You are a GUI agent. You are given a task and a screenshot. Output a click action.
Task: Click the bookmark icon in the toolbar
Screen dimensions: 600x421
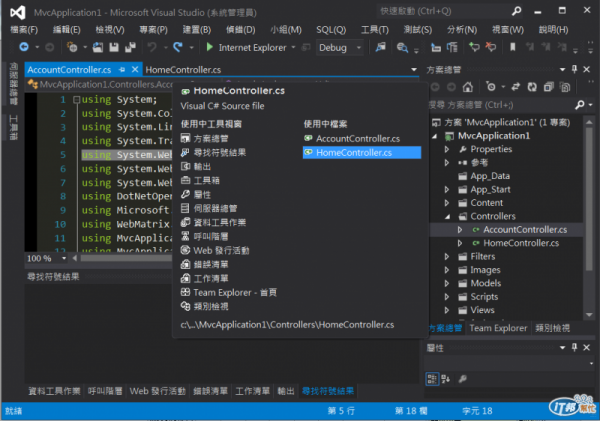point(513,47)
